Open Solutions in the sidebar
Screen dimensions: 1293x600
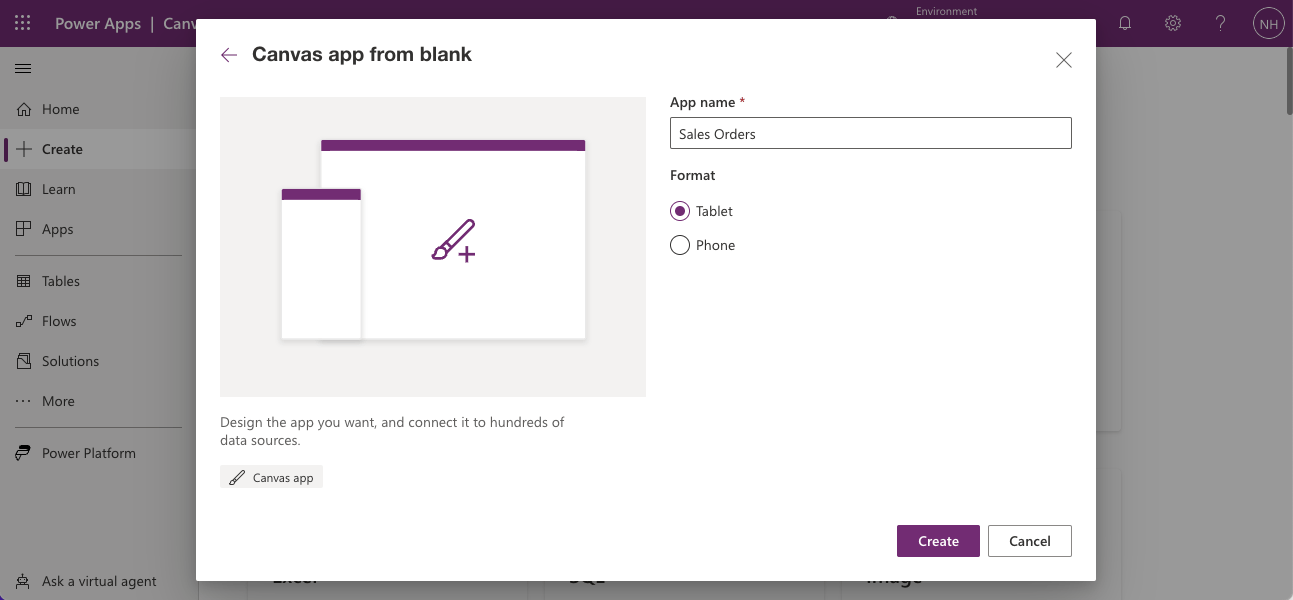tap(70, 361)
